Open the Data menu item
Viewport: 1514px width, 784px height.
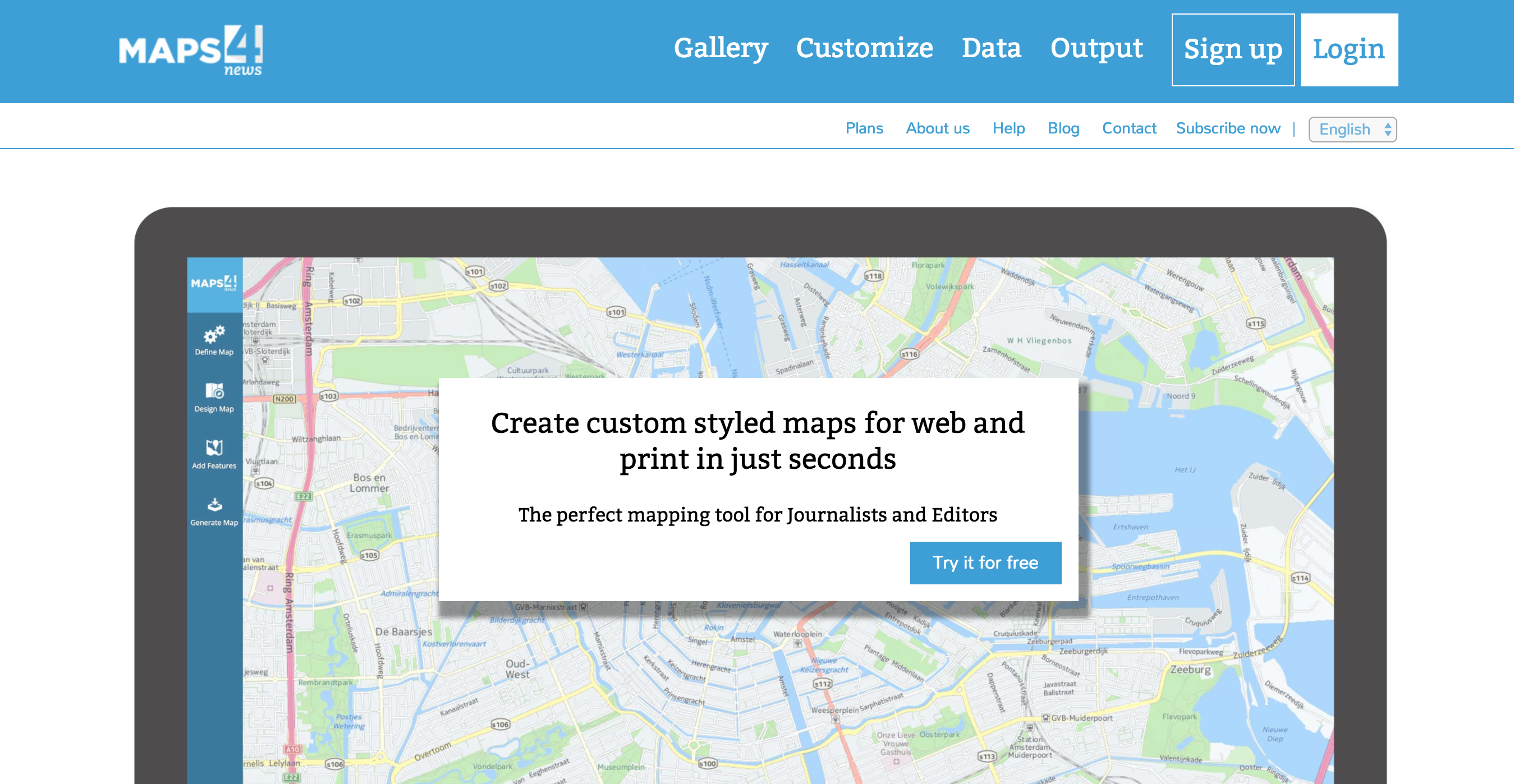click(991, 48)
